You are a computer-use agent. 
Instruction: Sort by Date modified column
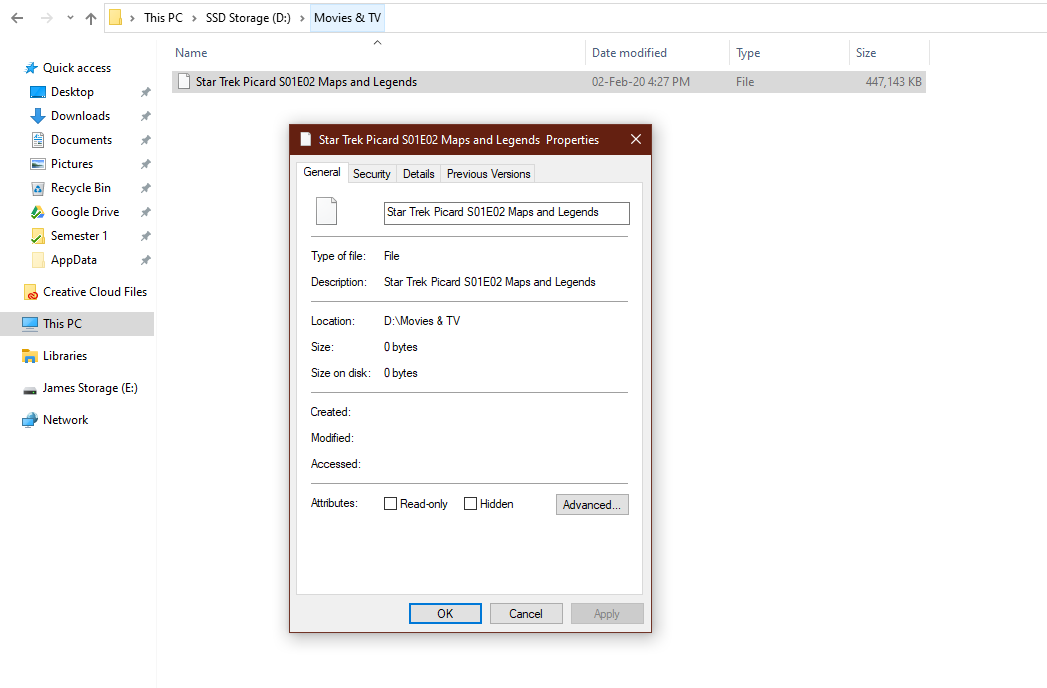[629, 53]
